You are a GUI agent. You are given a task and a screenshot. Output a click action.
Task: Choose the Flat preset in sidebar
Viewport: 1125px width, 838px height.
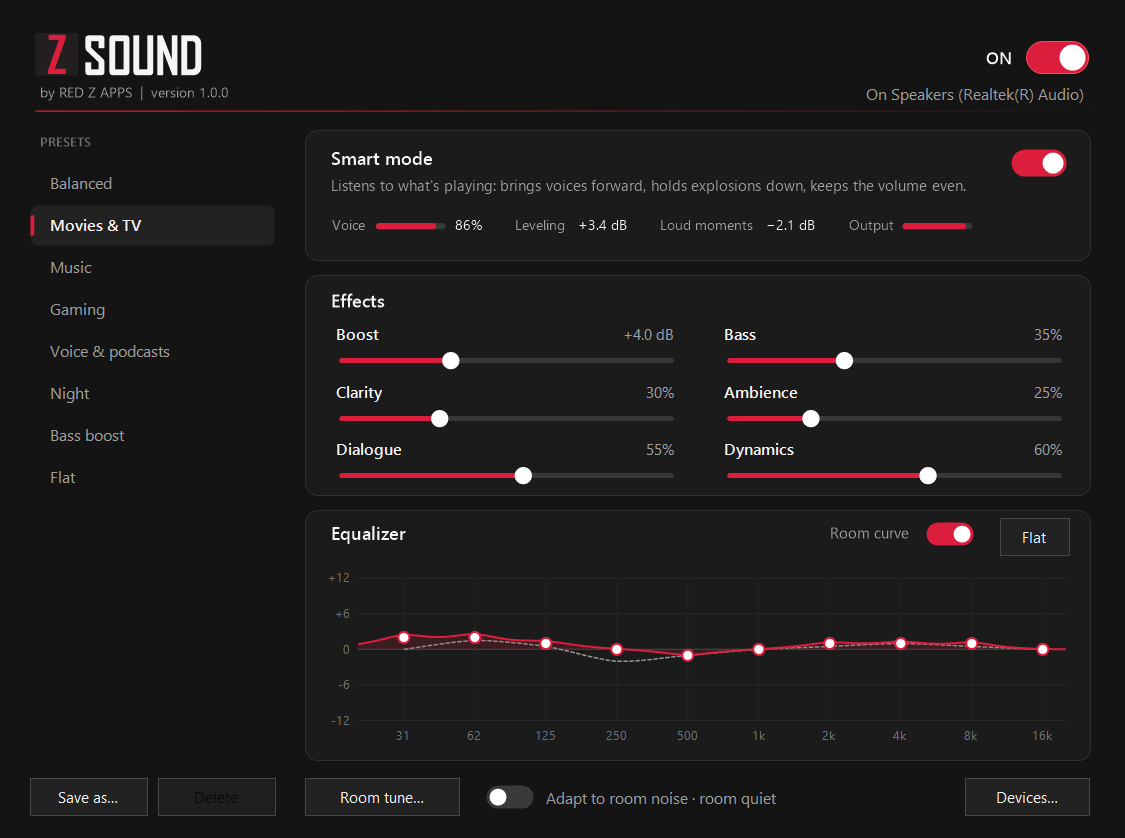[152, 477]
